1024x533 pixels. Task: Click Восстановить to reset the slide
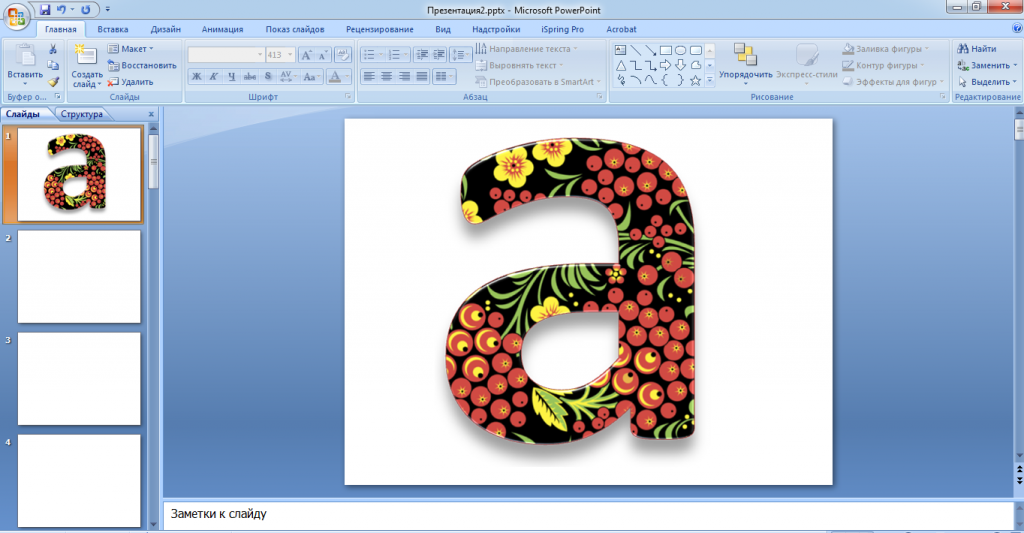pos(142,65)
